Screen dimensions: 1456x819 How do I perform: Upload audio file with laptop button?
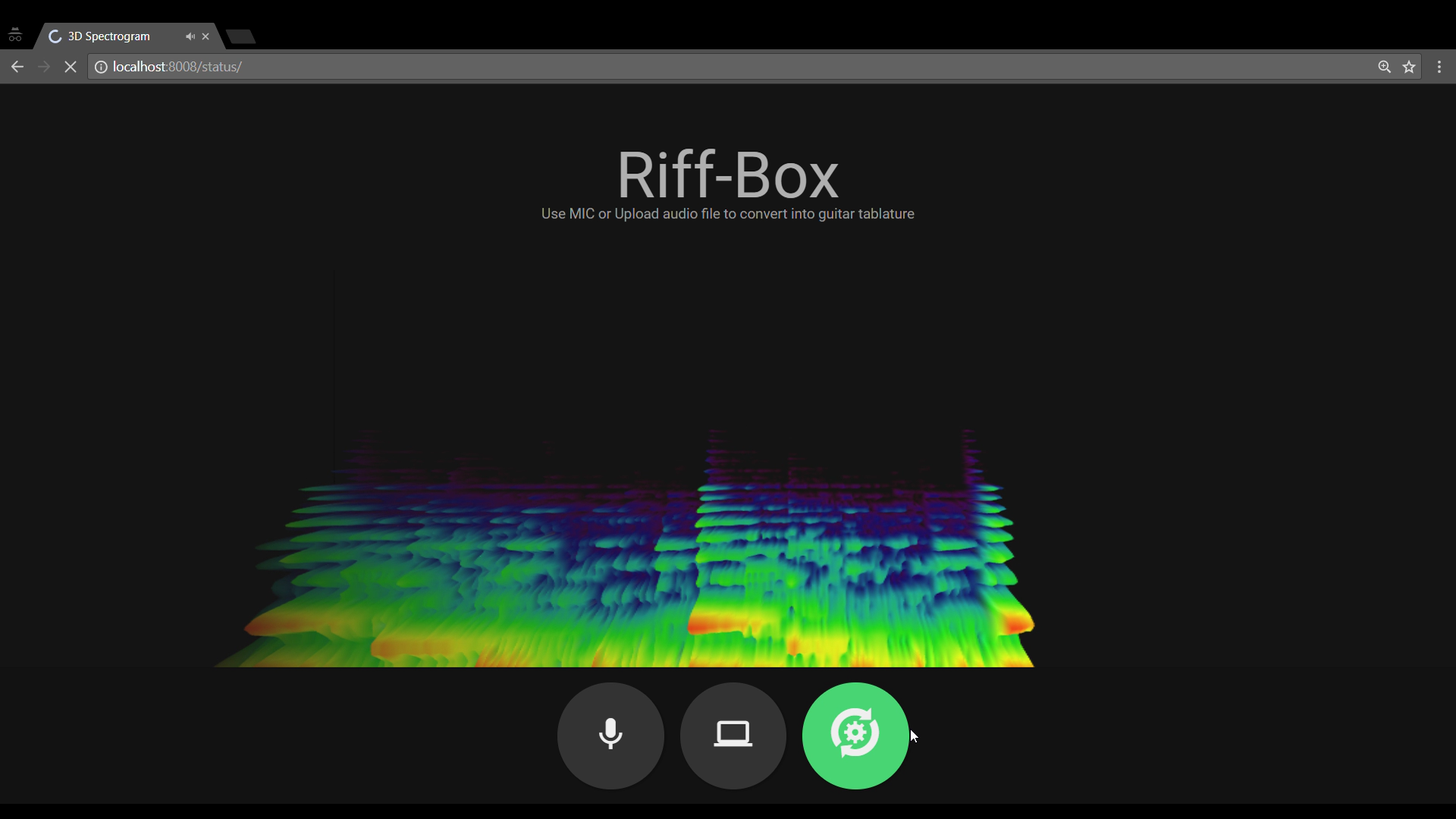(733, 736)
